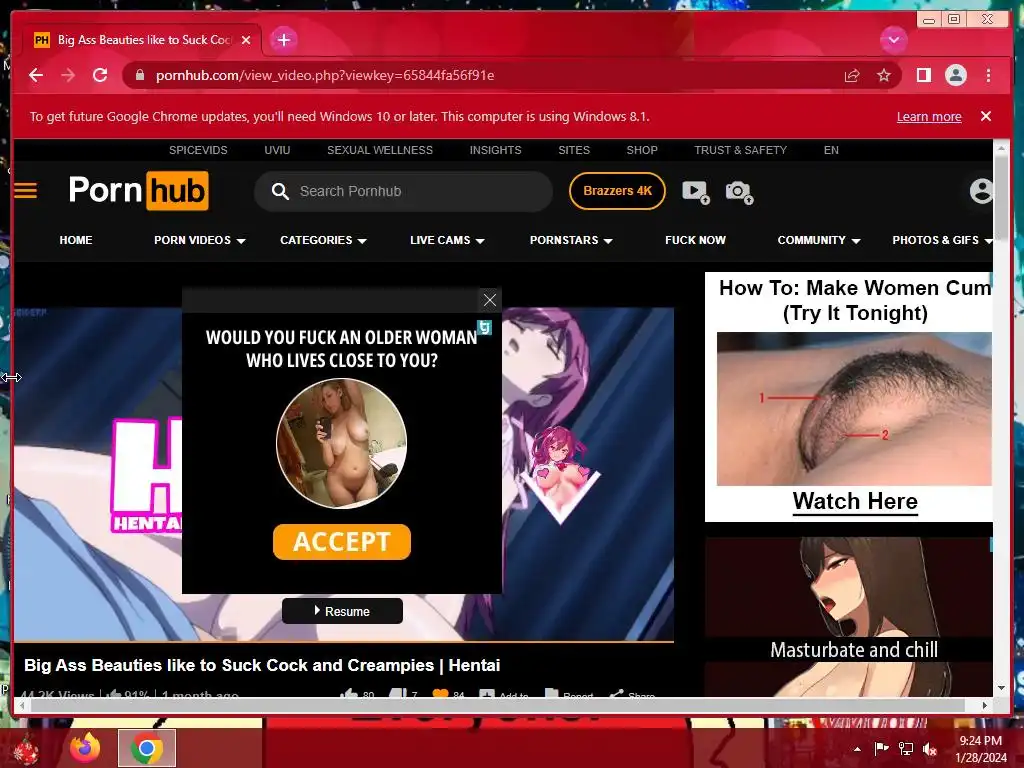Open the site user account icon
This screenshot has height=768, width=1024.
pyautogui.click(x=981, y=191)
